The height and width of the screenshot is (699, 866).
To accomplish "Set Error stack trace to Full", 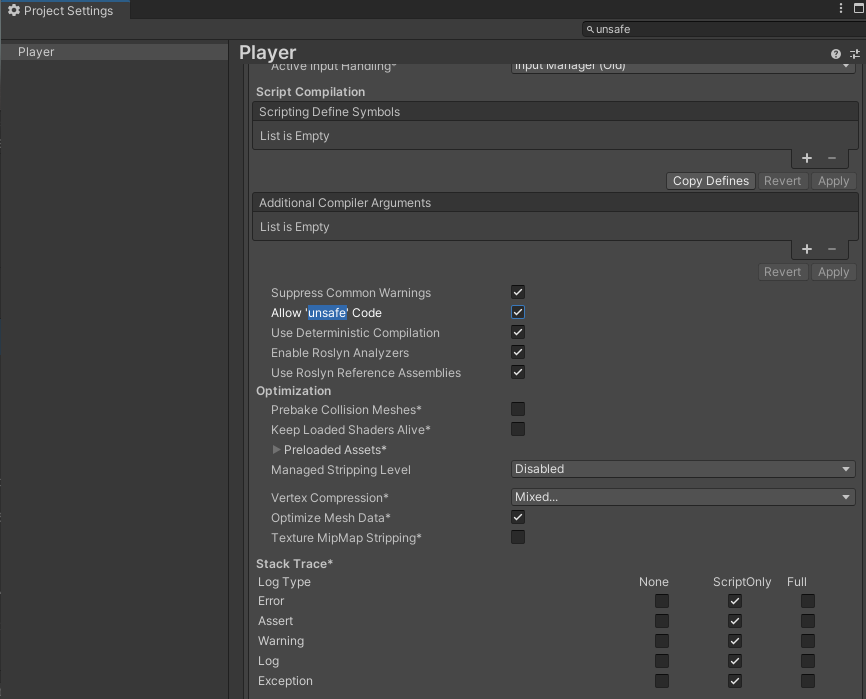I will click(808, 601).
